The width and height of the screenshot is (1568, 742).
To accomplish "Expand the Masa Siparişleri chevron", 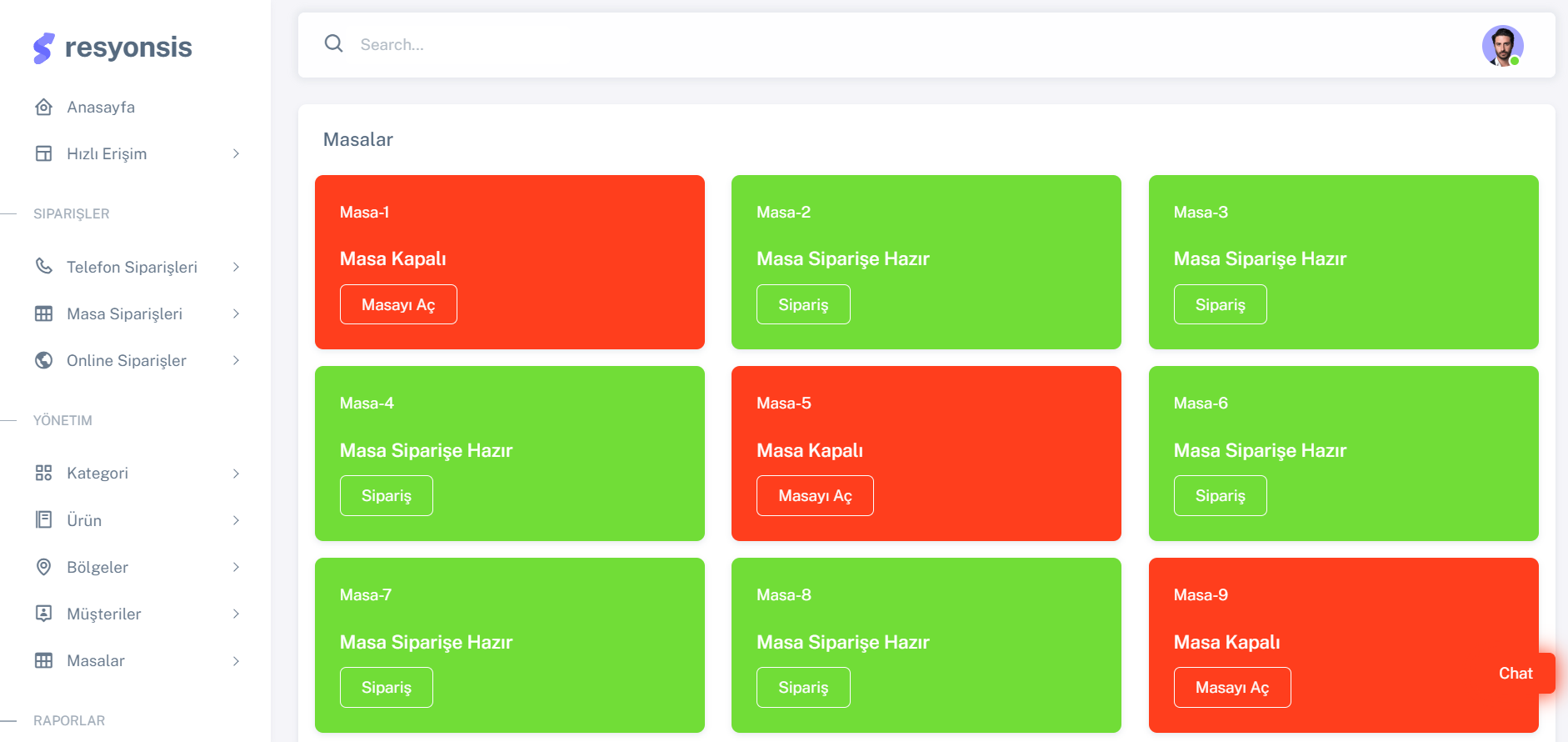I will pos(237,313).
